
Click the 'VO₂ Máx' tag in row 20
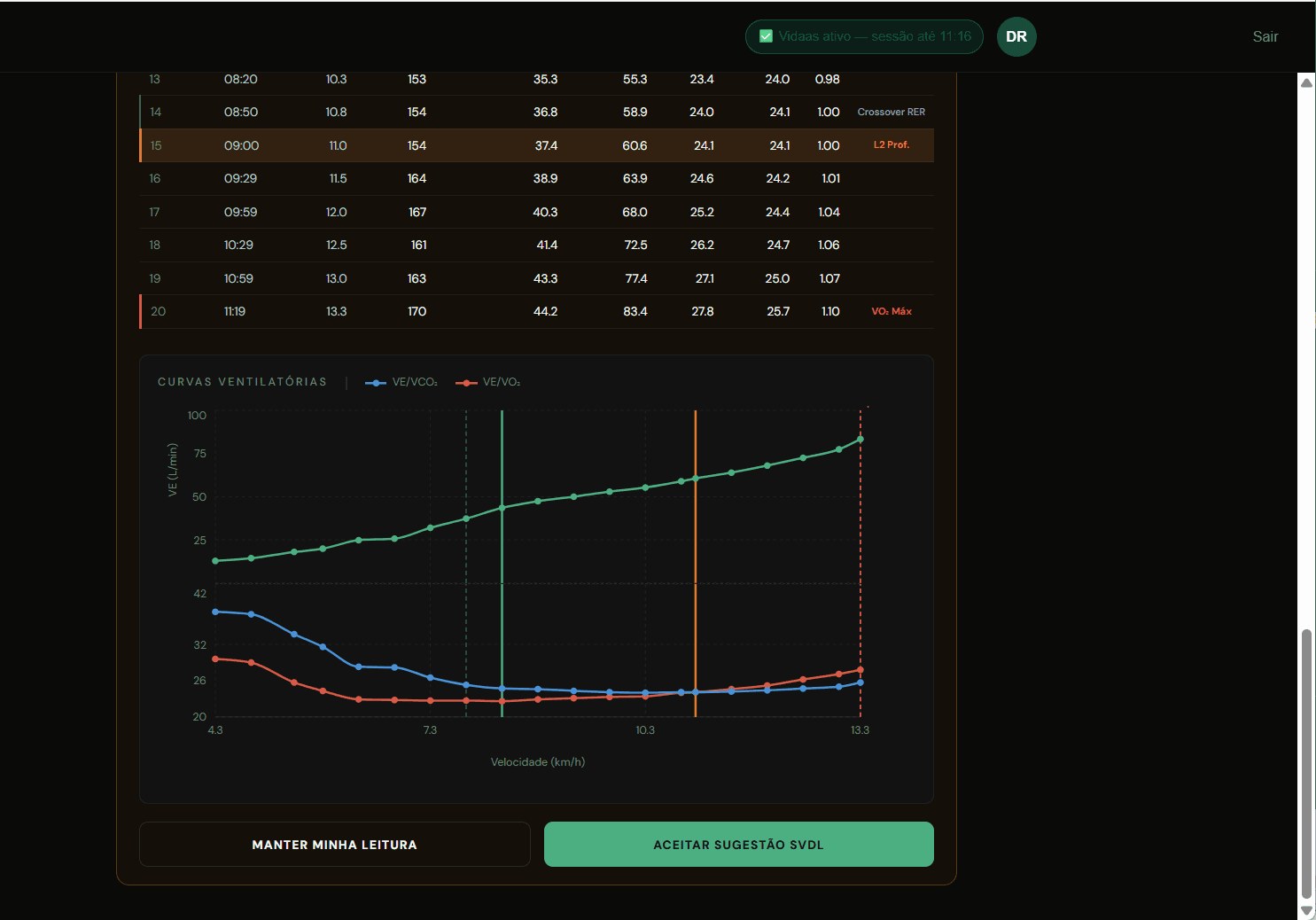click(892, 312)
